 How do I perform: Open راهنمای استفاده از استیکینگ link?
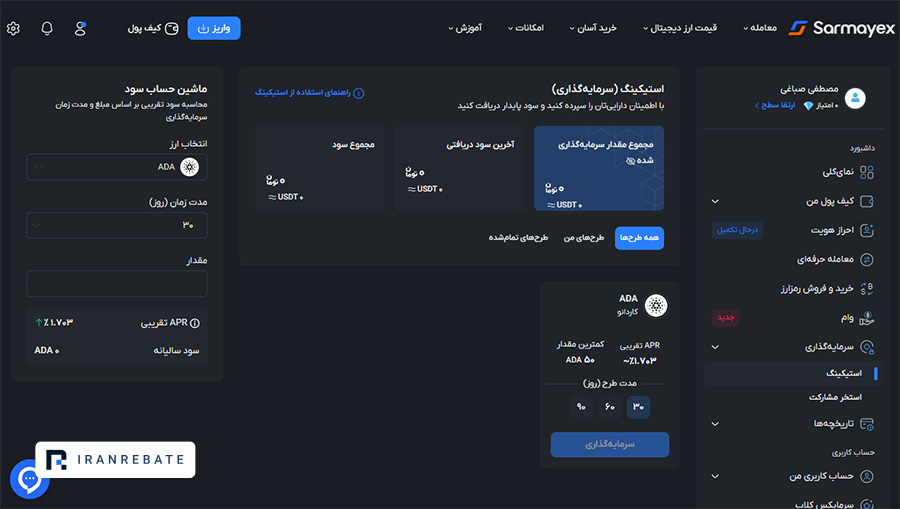[309, 93]
